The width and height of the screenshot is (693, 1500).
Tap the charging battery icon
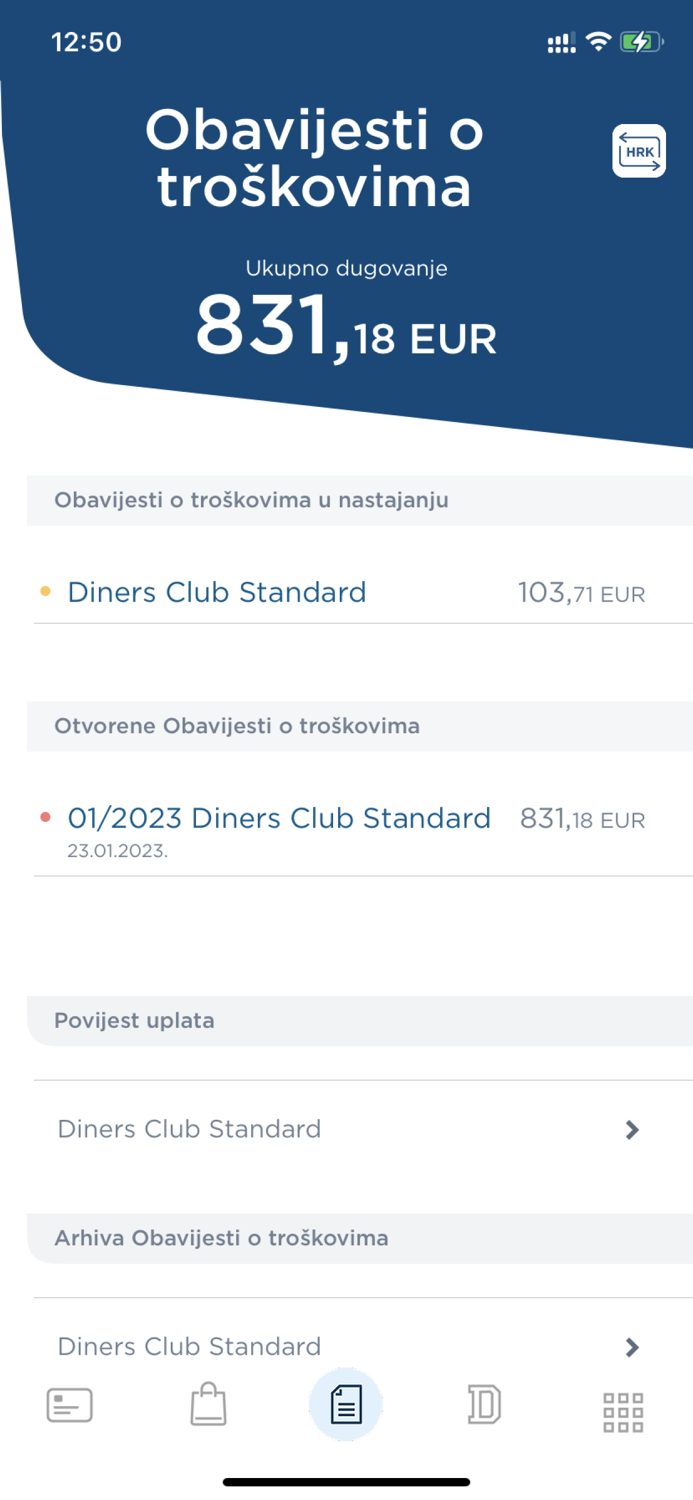coord(639,41)
